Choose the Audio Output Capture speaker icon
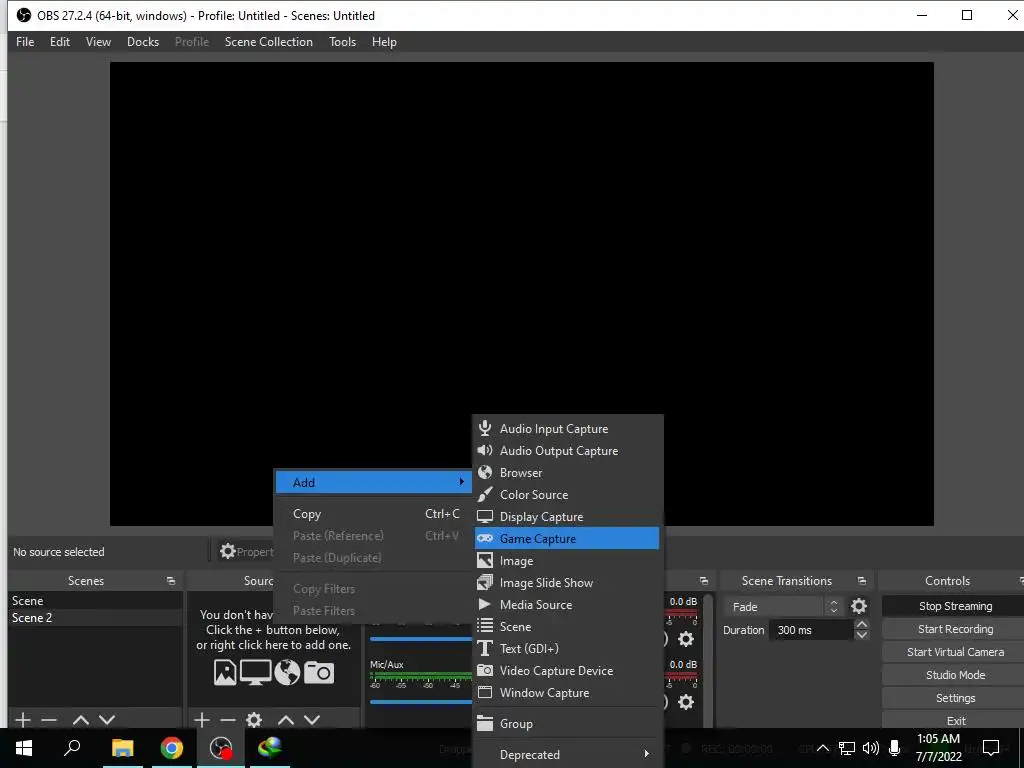 click(x=485, y=451)
